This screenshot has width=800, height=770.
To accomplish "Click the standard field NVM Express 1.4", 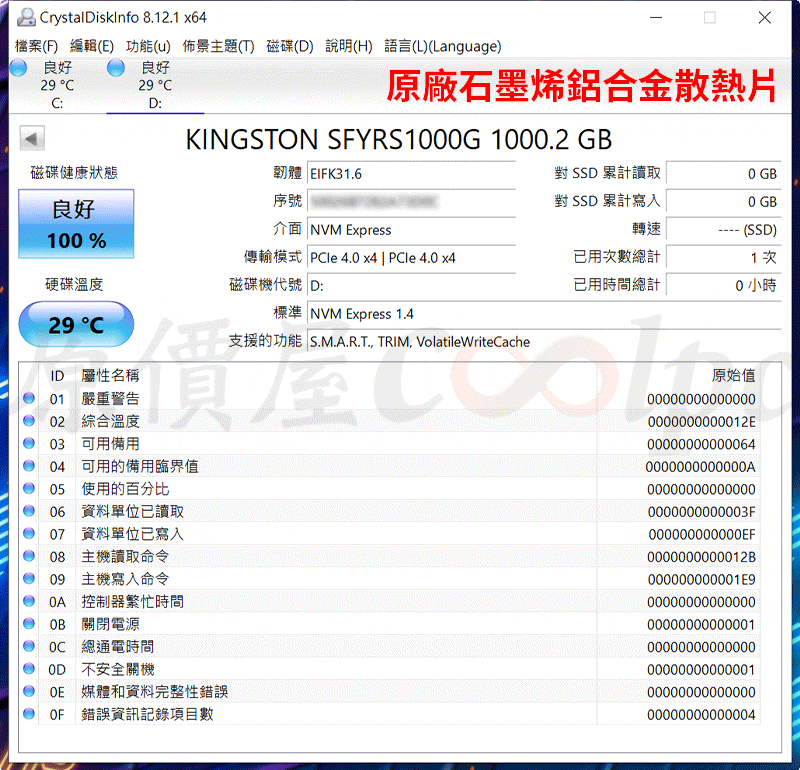I will 544,314.
